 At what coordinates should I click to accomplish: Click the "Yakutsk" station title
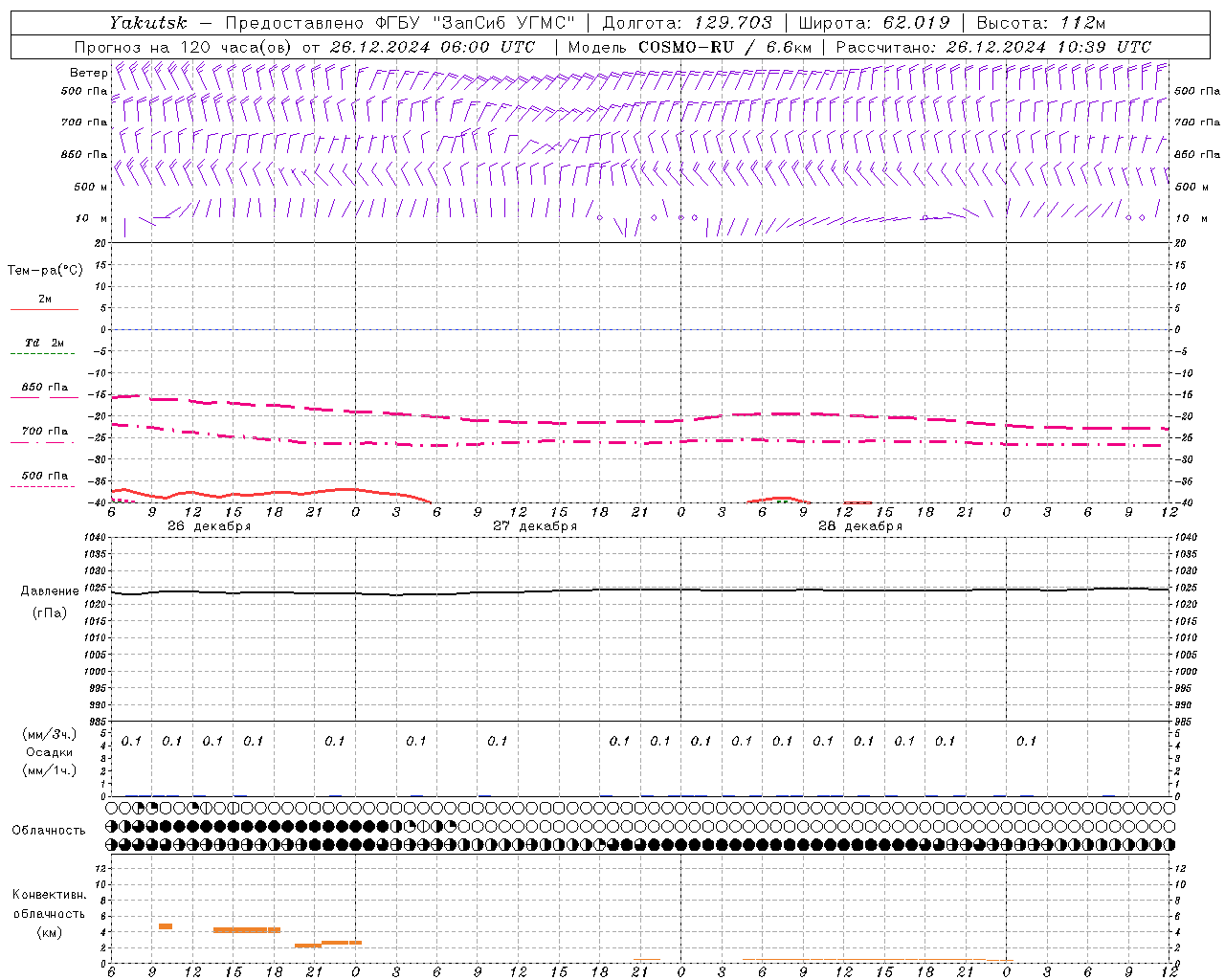[x=147, y=23]
